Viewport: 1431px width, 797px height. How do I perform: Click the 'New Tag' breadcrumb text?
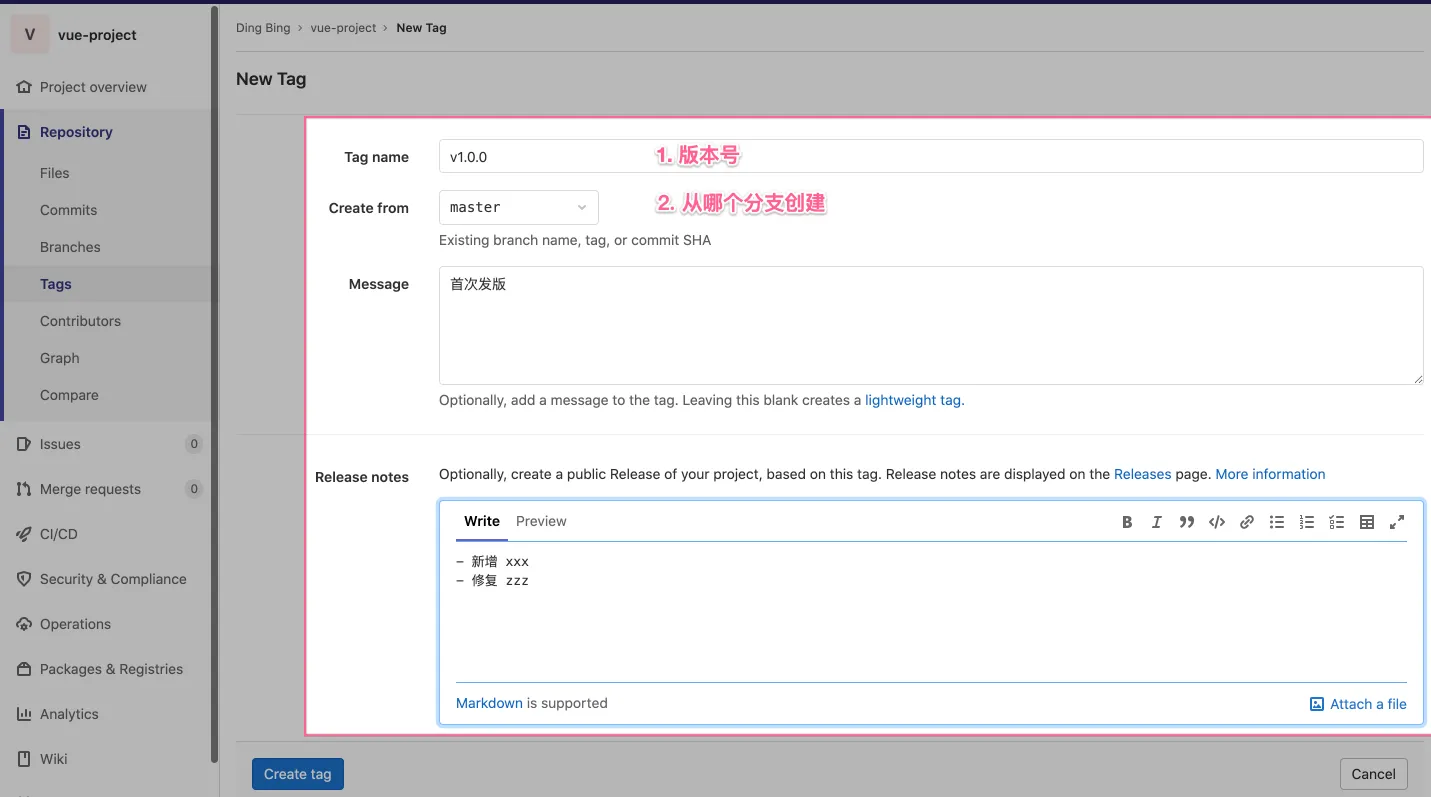421,28
